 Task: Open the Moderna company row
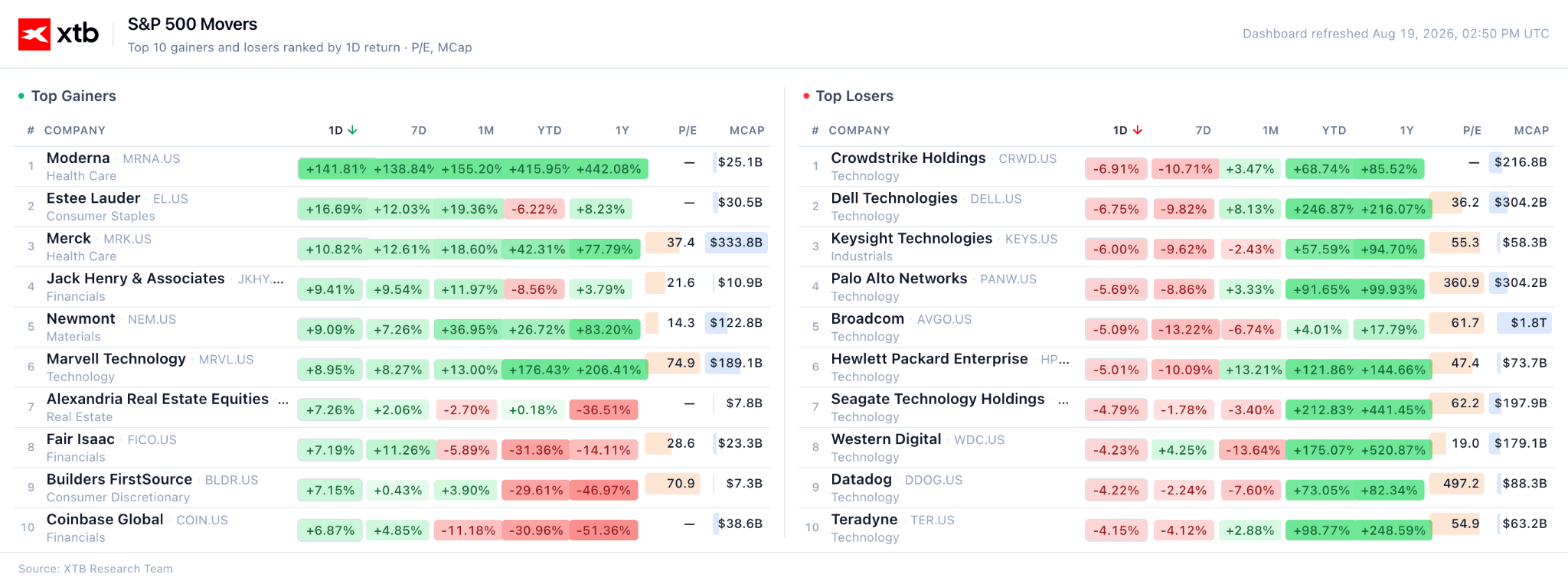pyautogui.click(x=392, y=167)
